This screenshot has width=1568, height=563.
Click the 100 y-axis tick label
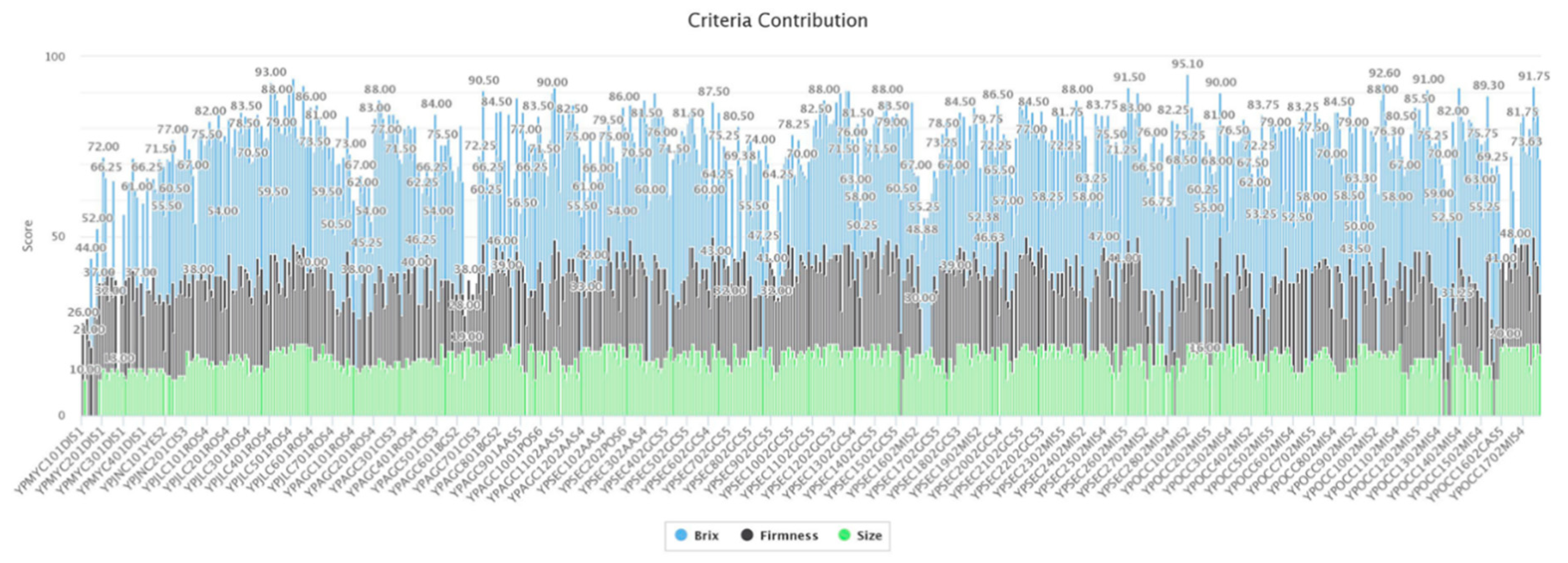pos(55,57)
